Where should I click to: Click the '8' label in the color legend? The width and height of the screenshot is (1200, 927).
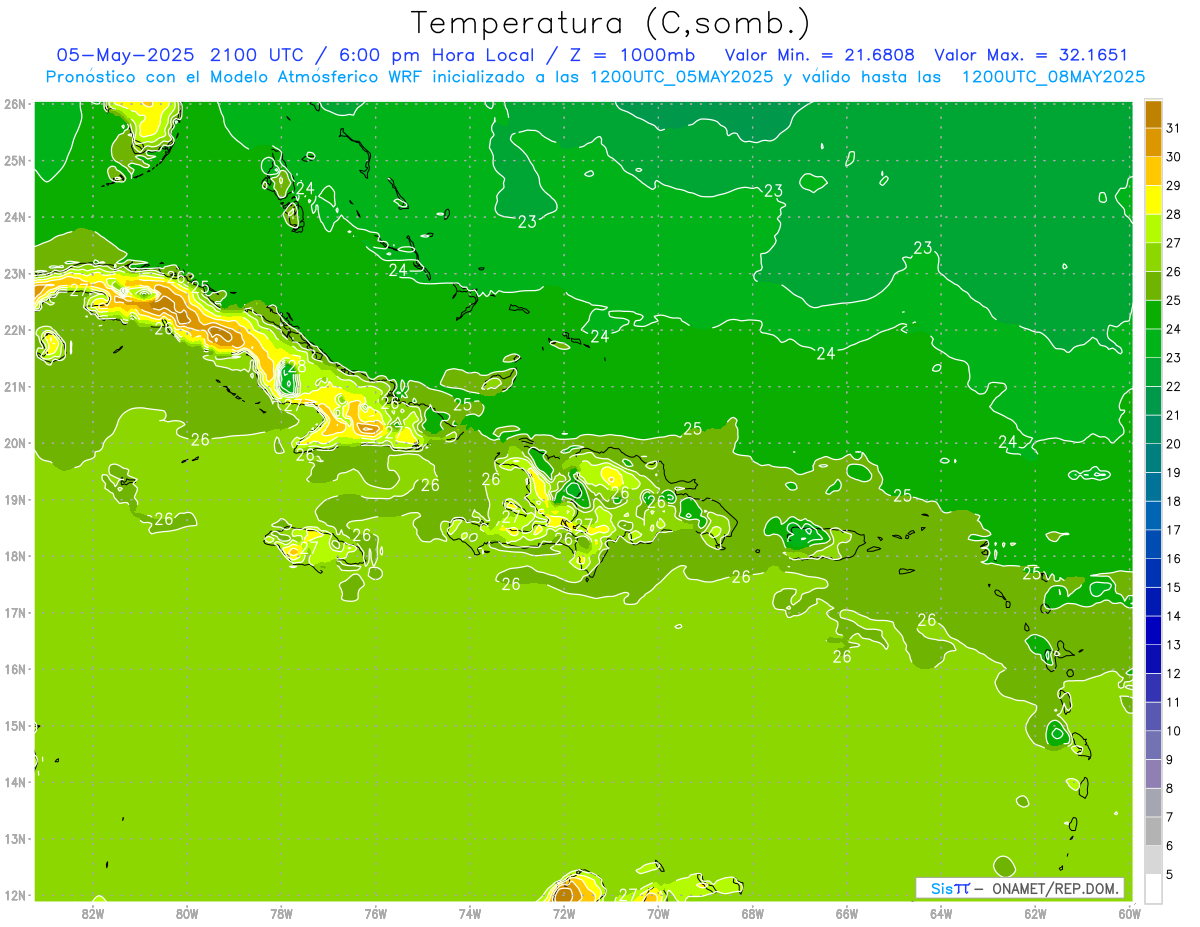click(x=1170, y=788)
